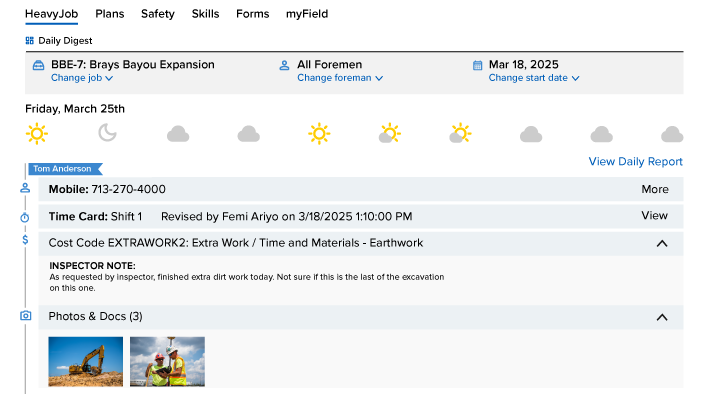
Task: Open the Change foreman dropdown
Action: [340, 78]
